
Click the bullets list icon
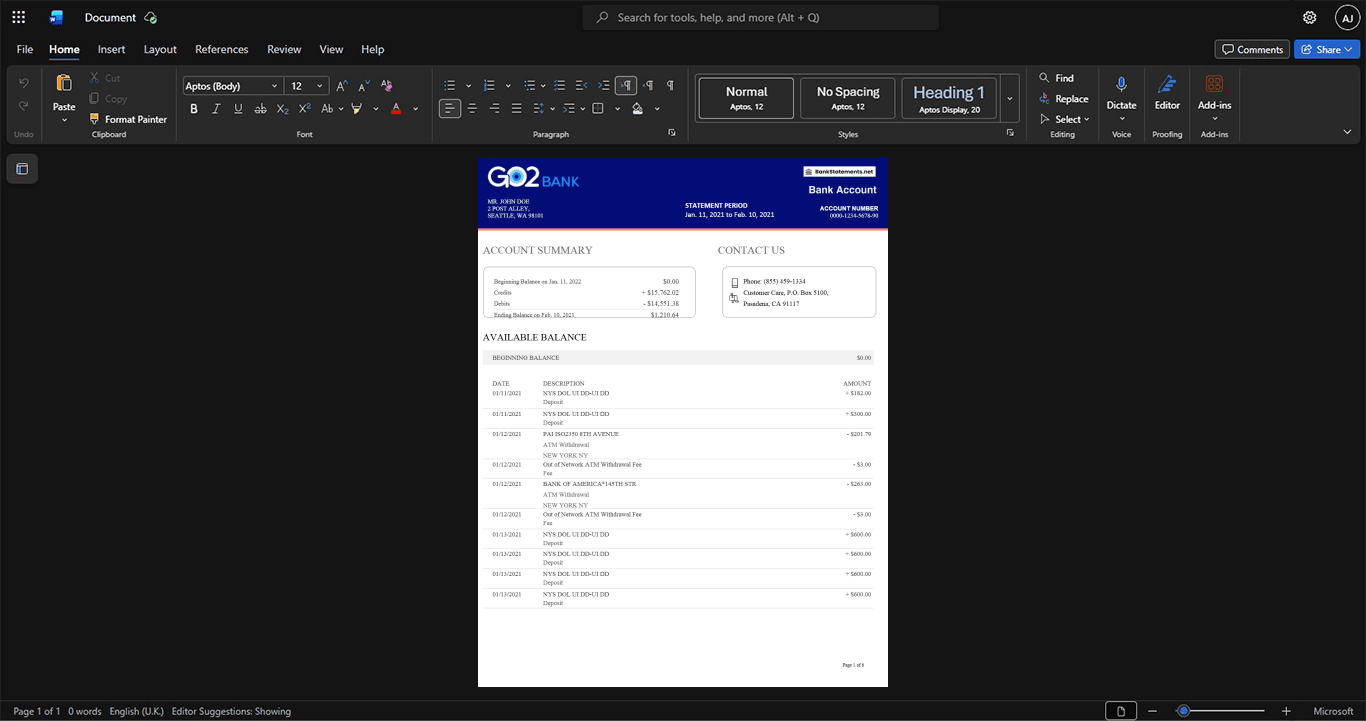click(x=450, y=86)
